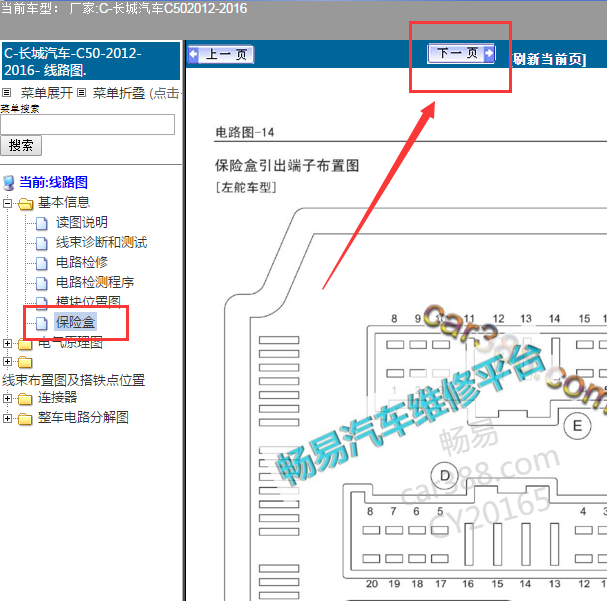
Task: Go to next page with 下一页 button
Action: pyautogui.click(x=461, y=53)
